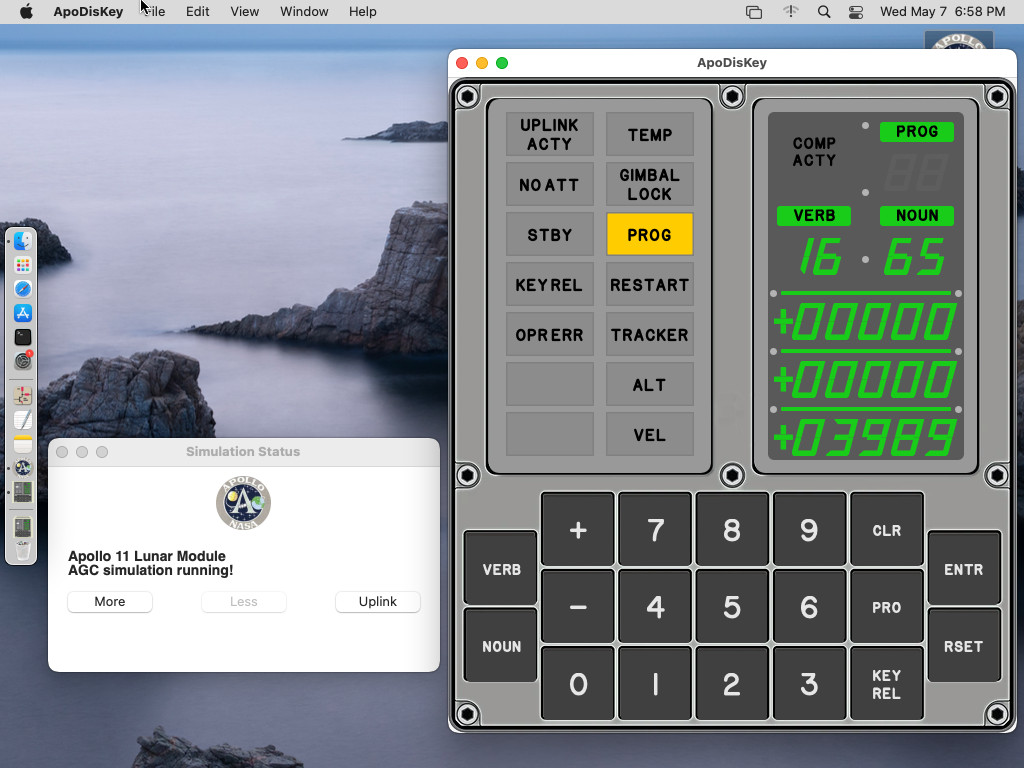The image size is (1024, 768).
Task: Open the View menu
Action: click(x=244, y=12)
